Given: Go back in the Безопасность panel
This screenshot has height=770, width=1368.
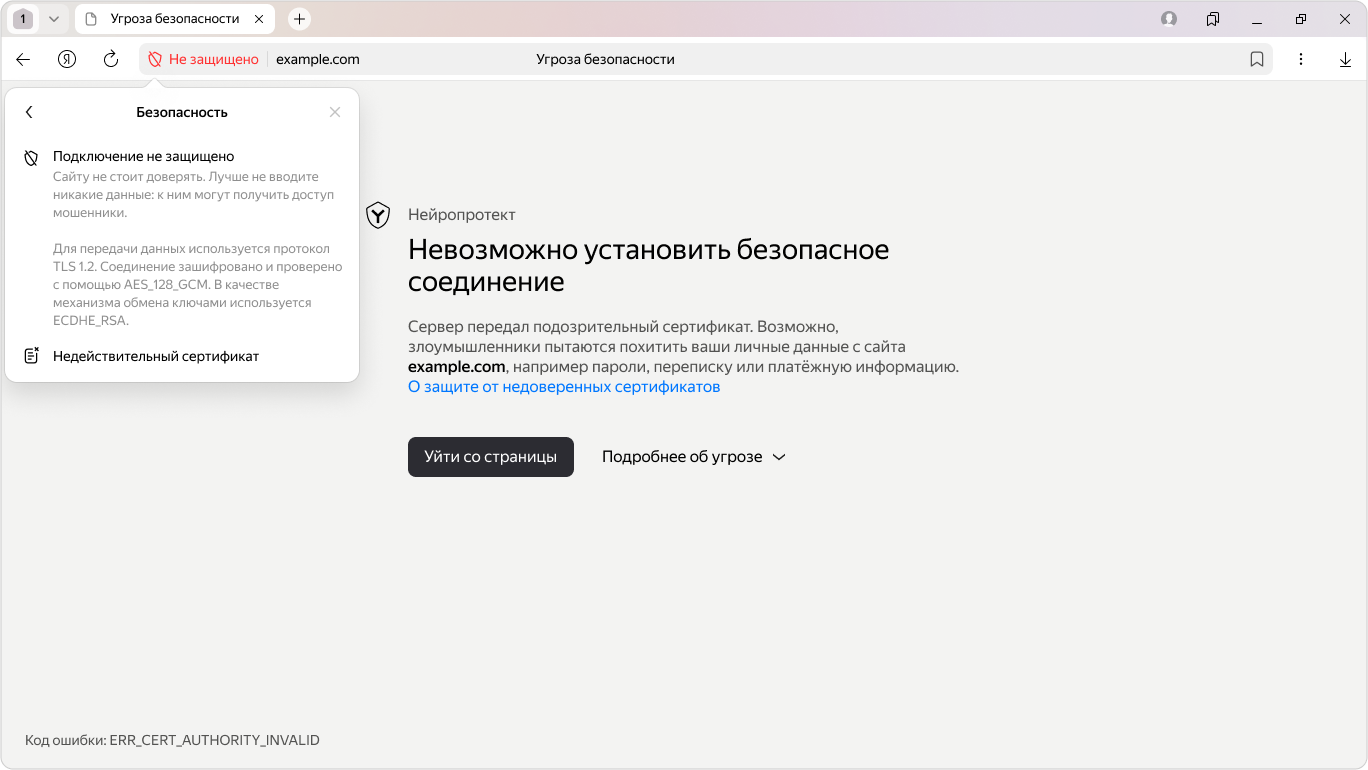Looking at the screenshot, I should (29, 112).
